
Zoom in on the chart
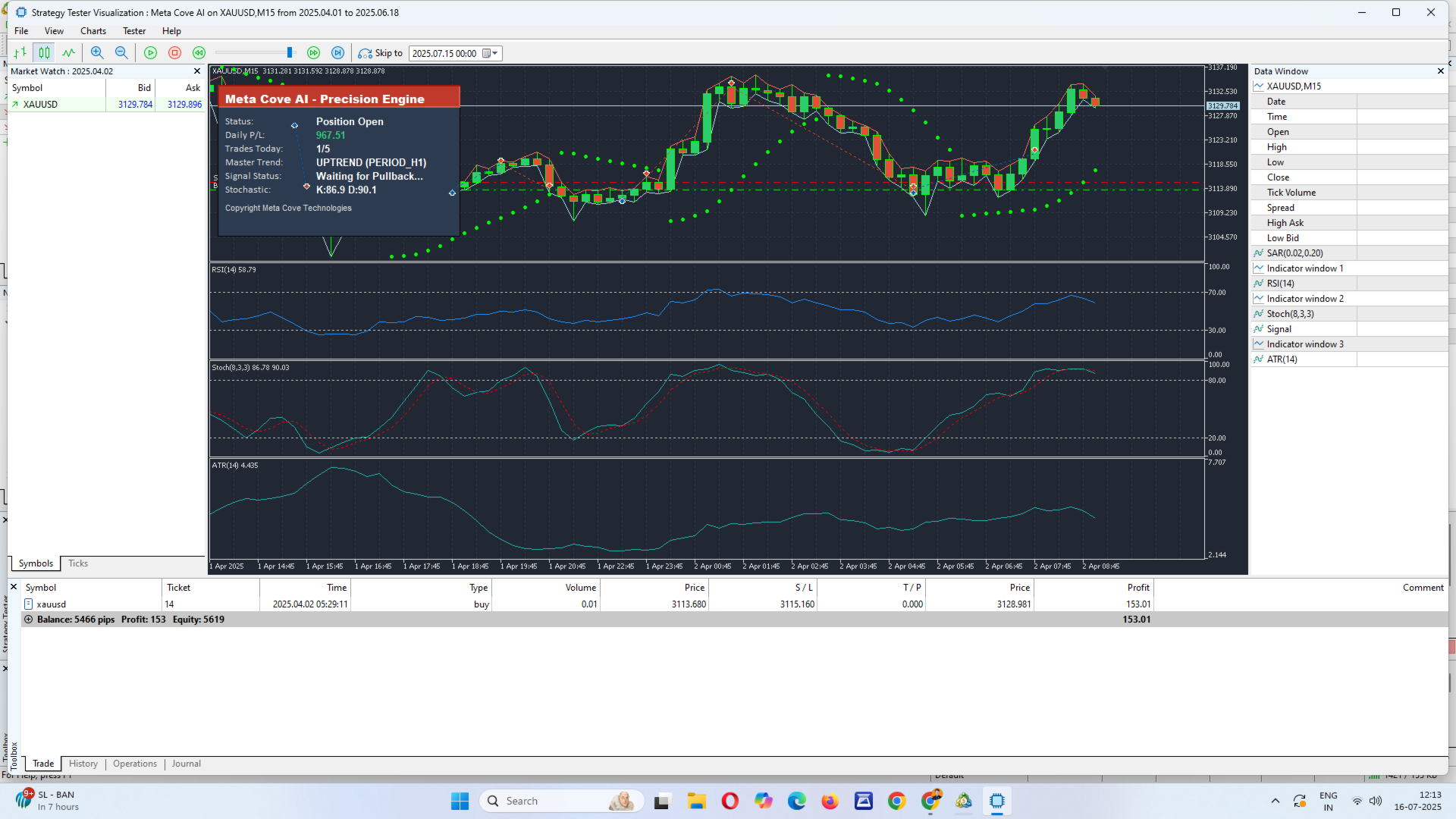coord(97,53)
